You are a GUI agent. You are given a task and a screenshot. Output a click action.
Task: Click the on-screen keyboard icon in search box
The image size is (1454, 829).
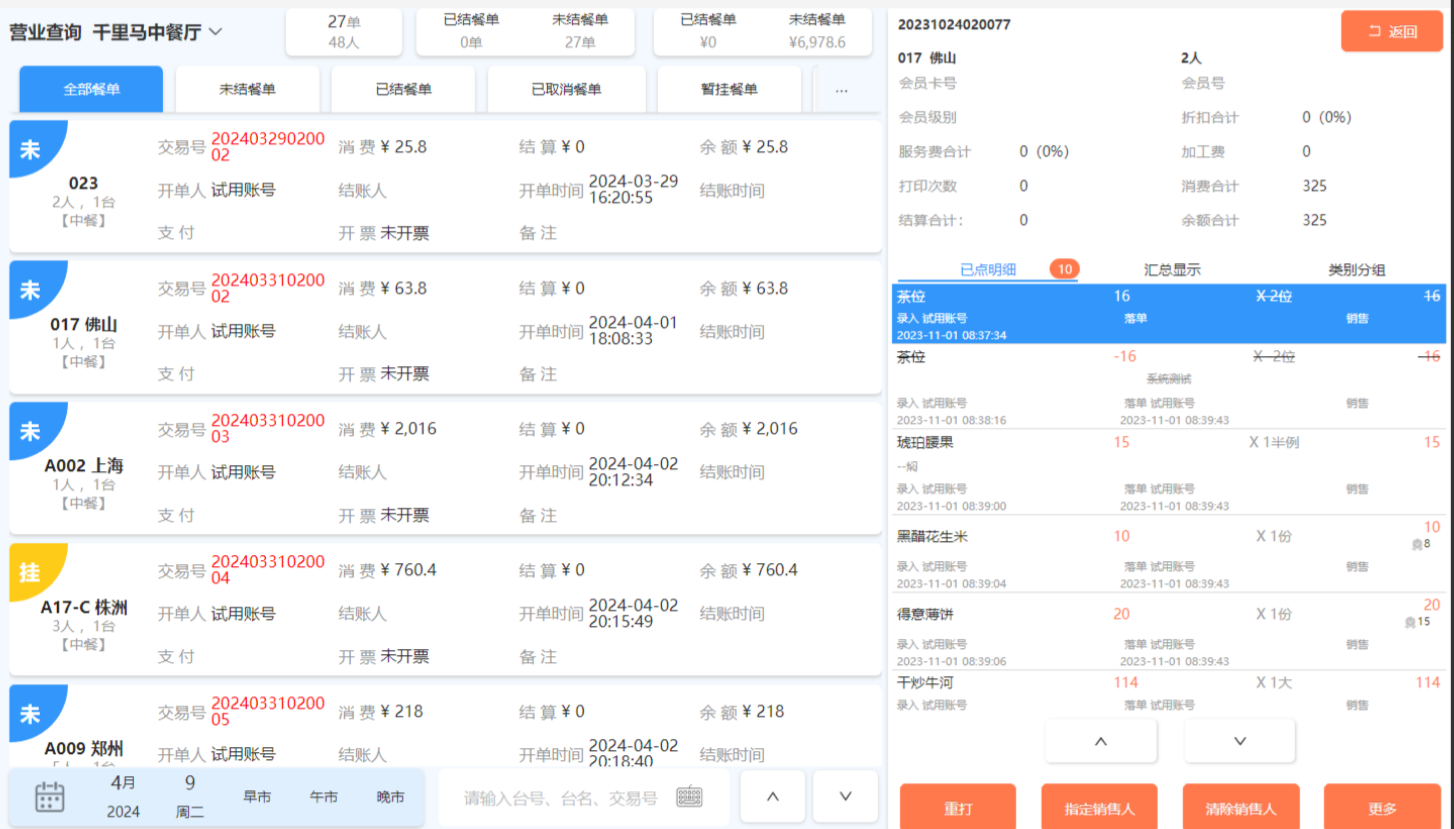[689, 797]
